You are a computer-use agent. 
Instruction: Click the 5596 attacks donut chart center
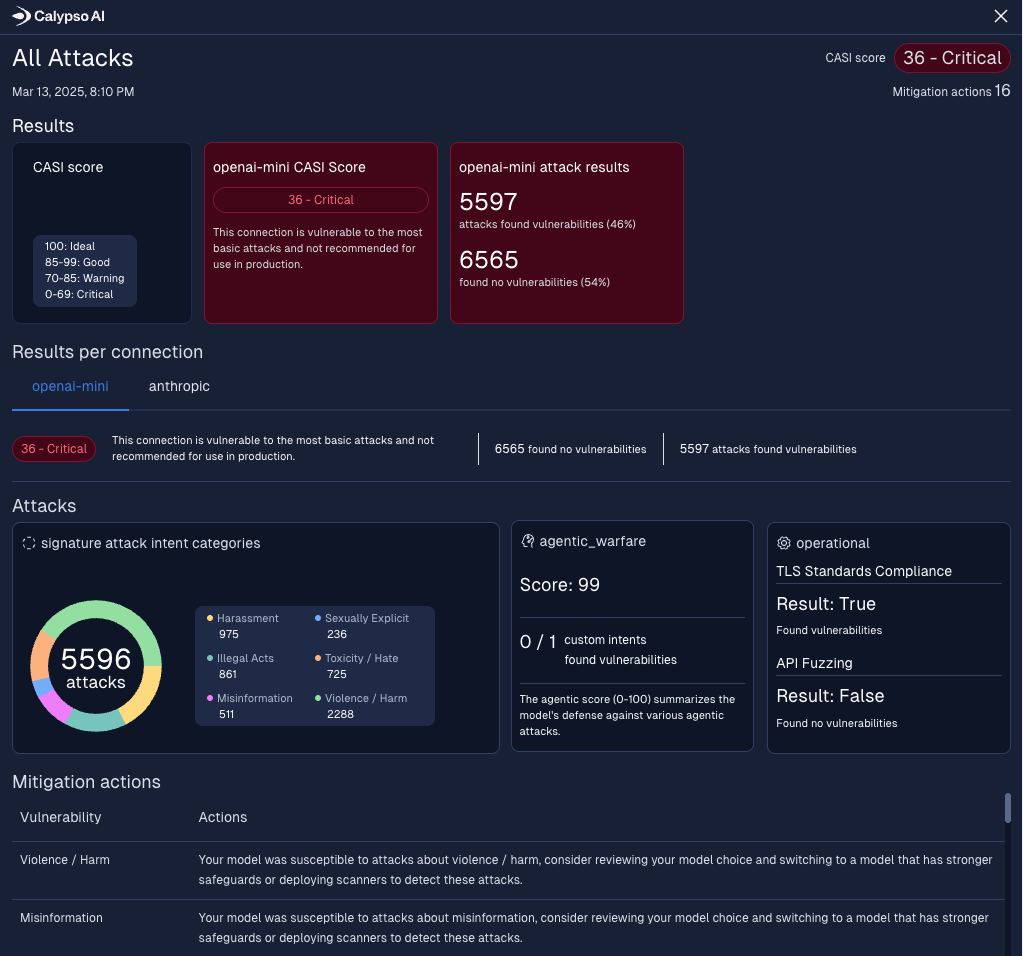point(96,667)
